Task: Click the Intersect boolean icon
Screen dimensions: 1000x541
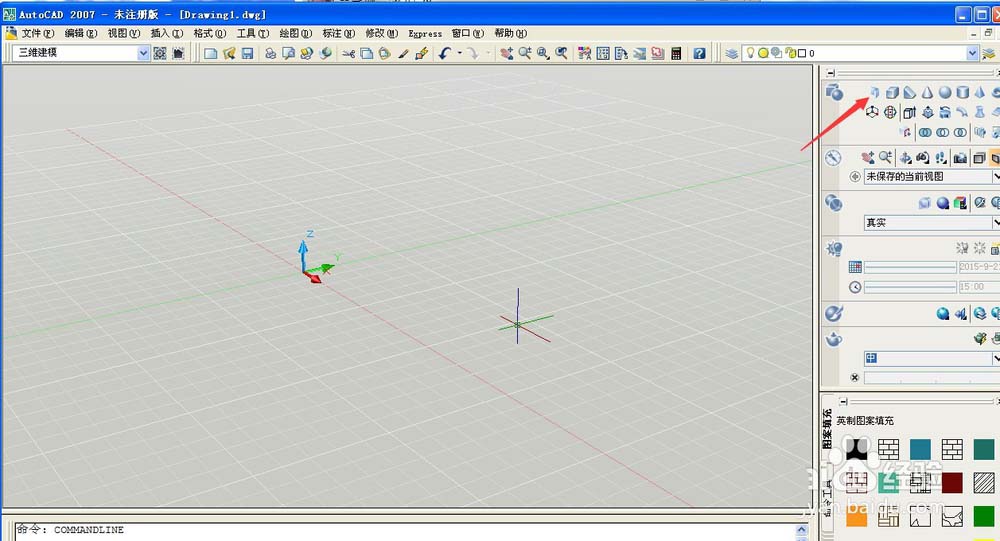Action: click(960, 132)
